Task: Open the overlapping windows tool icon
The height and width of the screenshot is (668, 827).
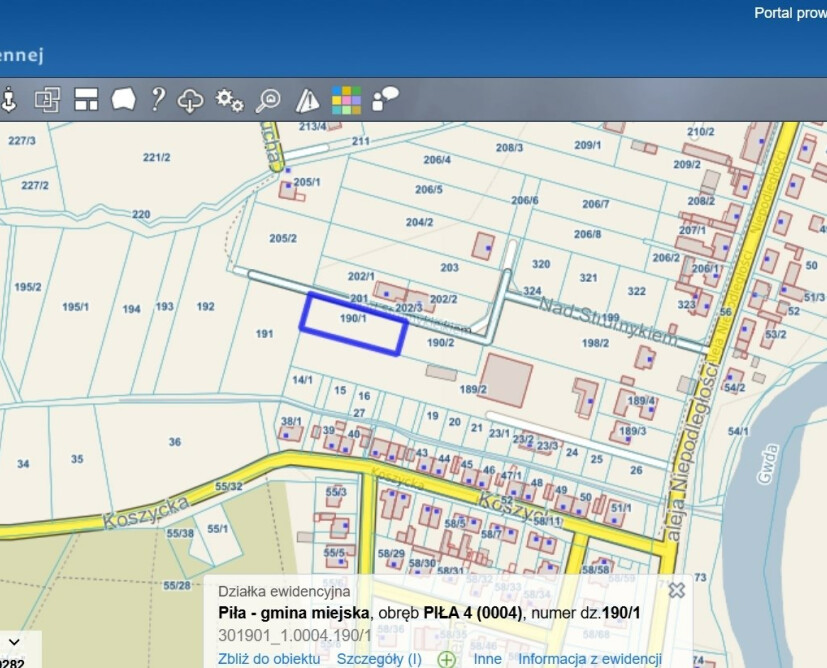Action: 48,100
